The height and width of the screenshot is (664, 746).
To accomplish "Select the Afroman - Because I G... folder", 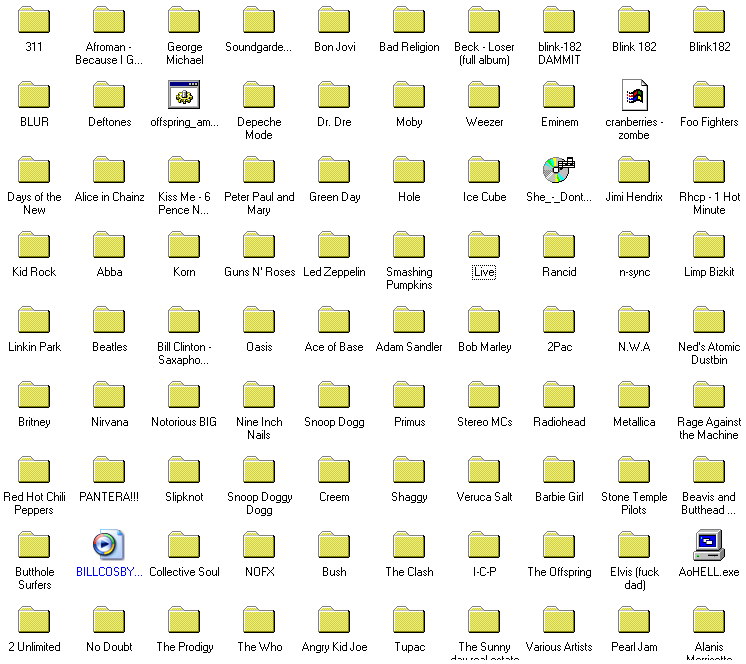I will click(109, 20).
